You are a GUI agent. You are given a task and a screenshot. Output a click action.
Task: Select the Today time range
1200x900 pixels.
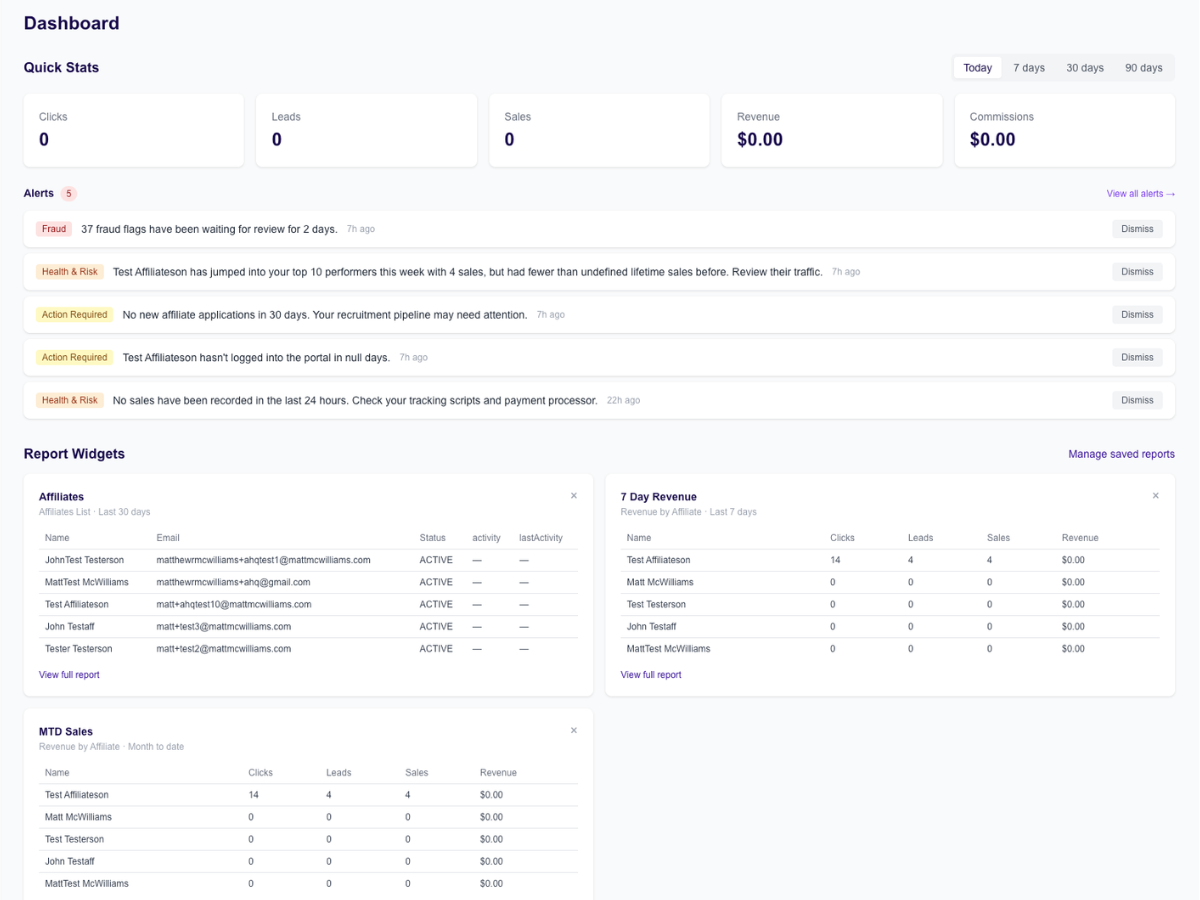click(x=978, y=68)
